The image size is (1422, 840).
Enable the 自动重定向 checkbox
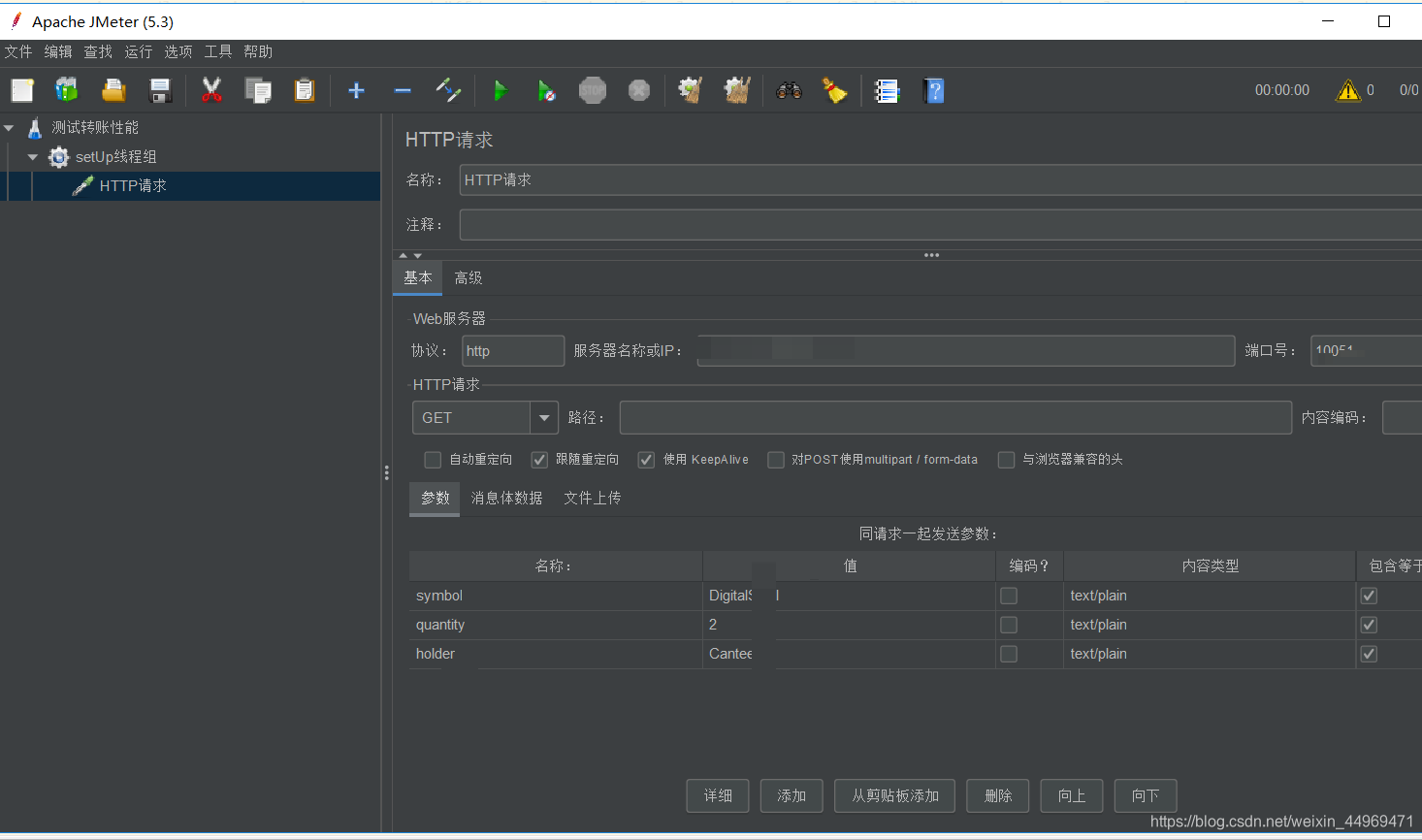click(x=433, y=460)
